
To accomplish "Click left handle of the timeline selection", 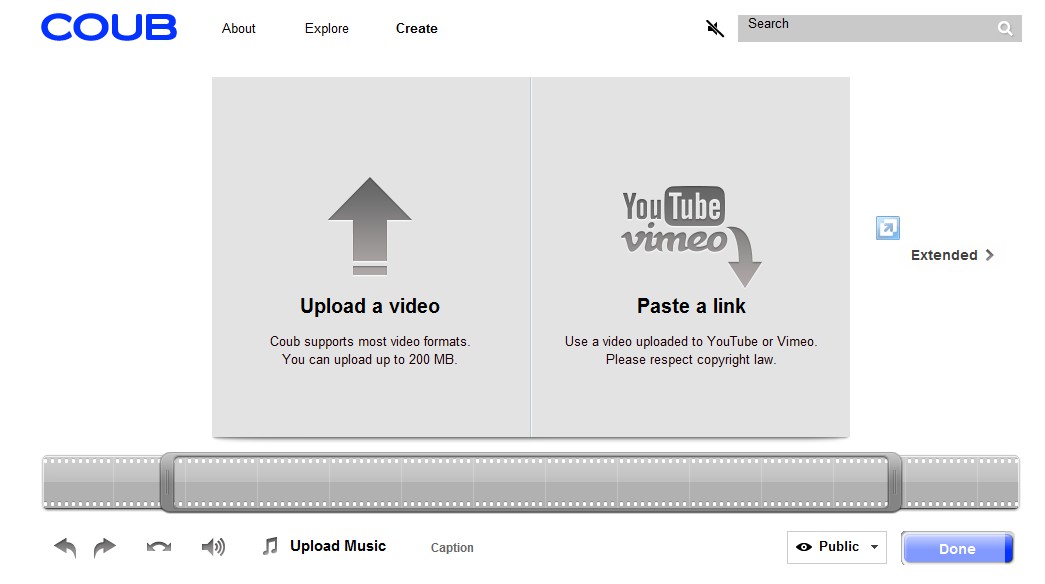I will tap(167, 482).
